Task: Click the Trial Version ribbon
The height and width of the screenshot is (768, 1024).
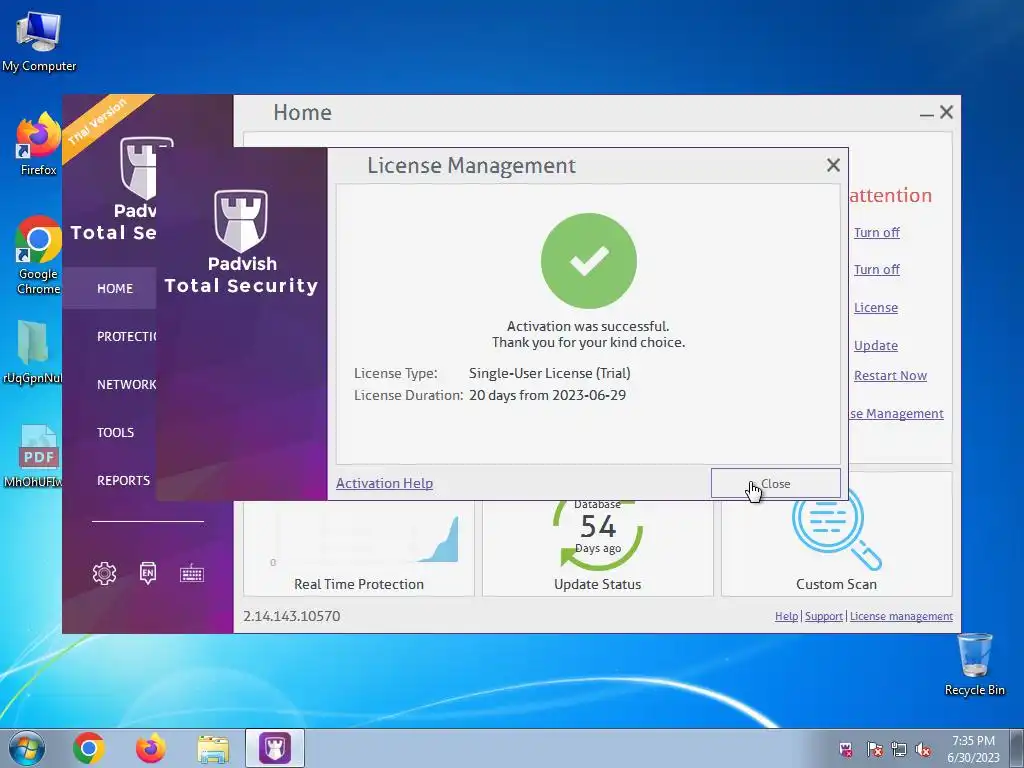Action: [x=98, y=122]
